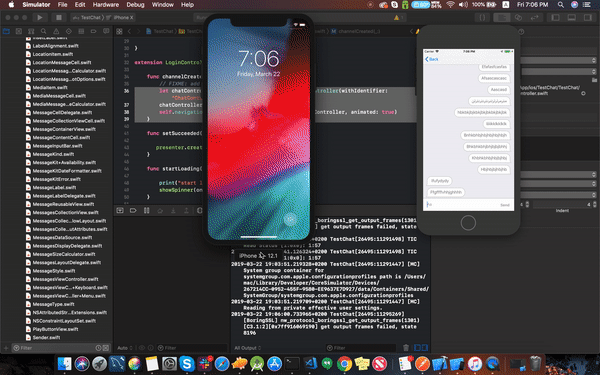The width and height of the screenshot is (600, 375).
Task: Adjust the Indent width stepper
Action: pyautogui.click(x=594, y=205)
